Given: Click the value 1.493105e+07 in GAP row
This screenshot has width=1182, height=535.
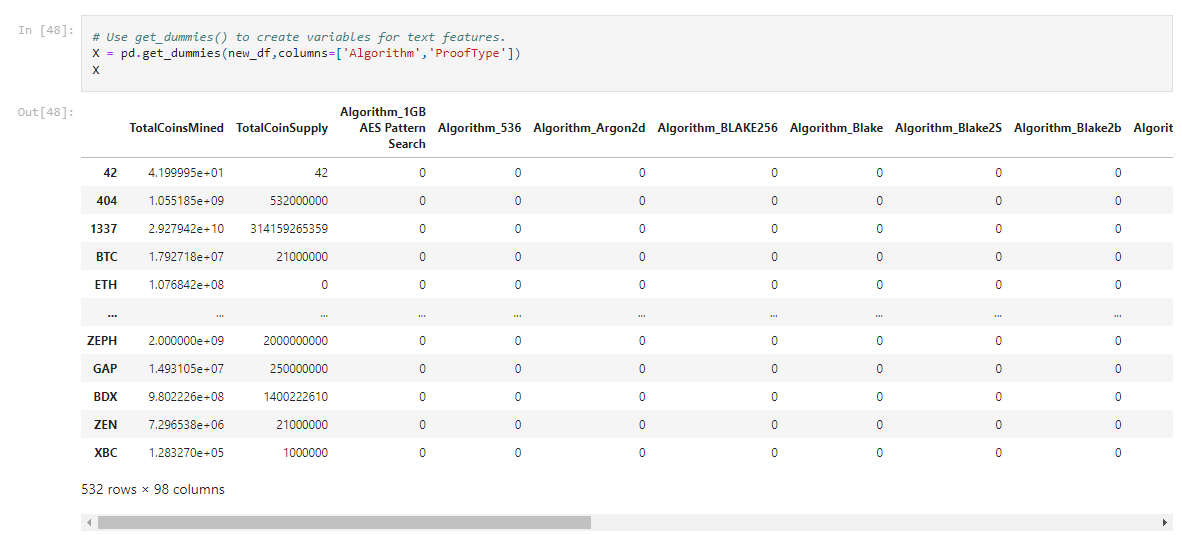Looking at the screenshot, I should point(186,369).
